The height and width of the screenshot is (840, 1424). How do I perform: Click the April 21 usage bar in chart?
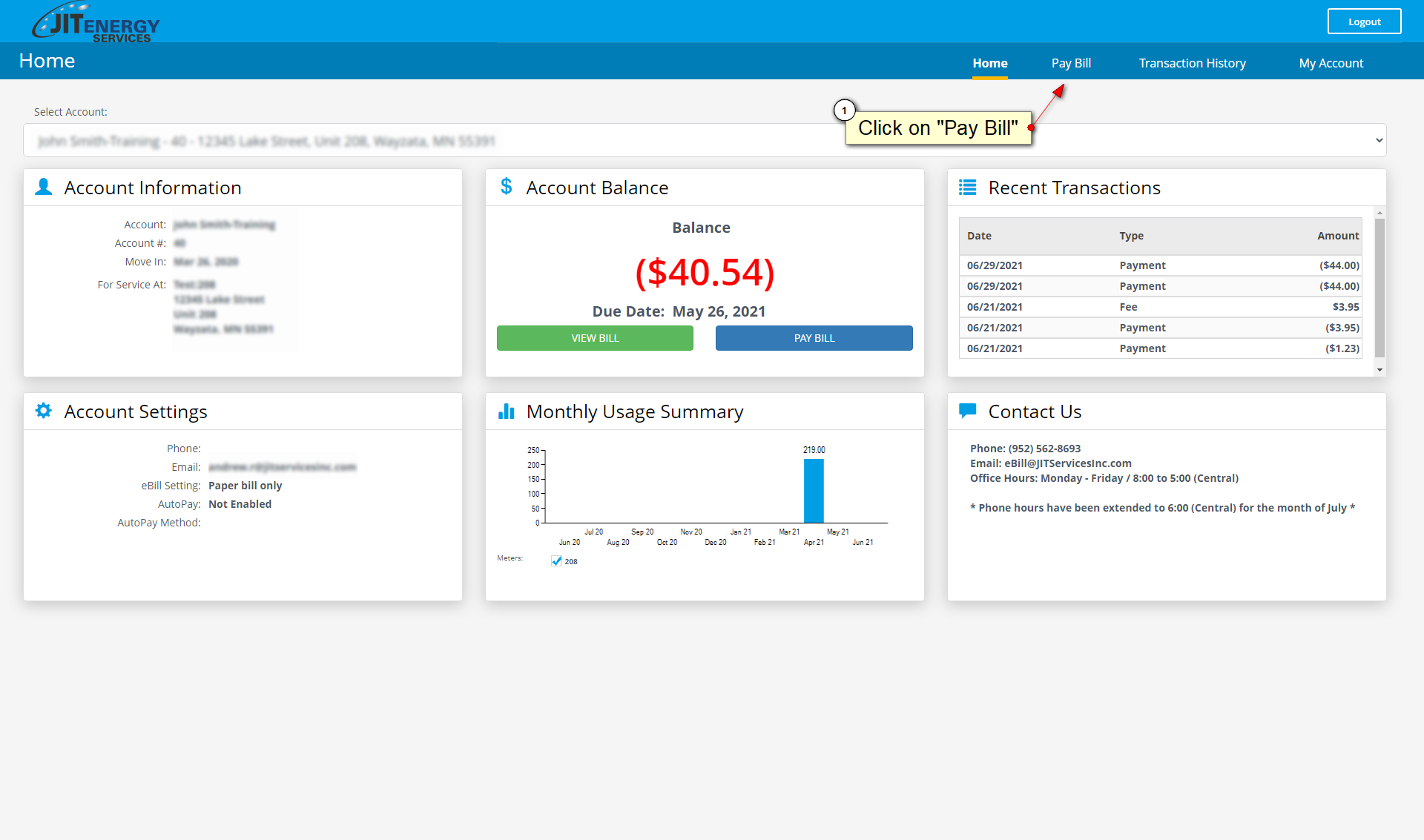point(814,491)
